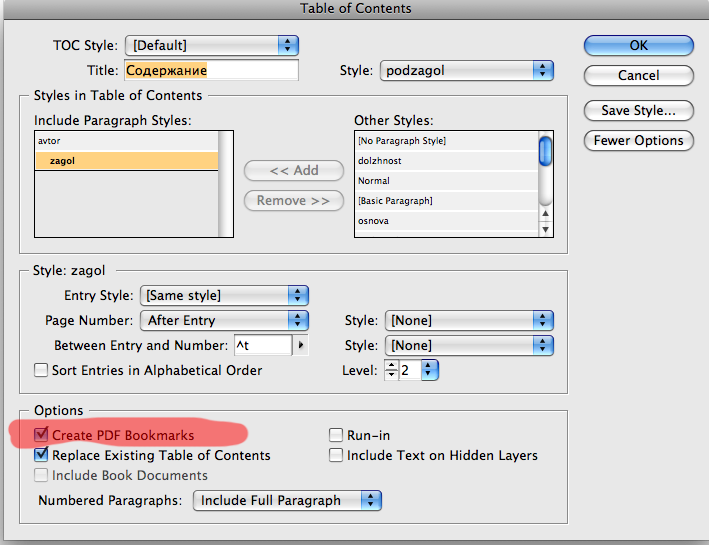Click Fewer Options button
709x545 pixels.
[638, 140]
